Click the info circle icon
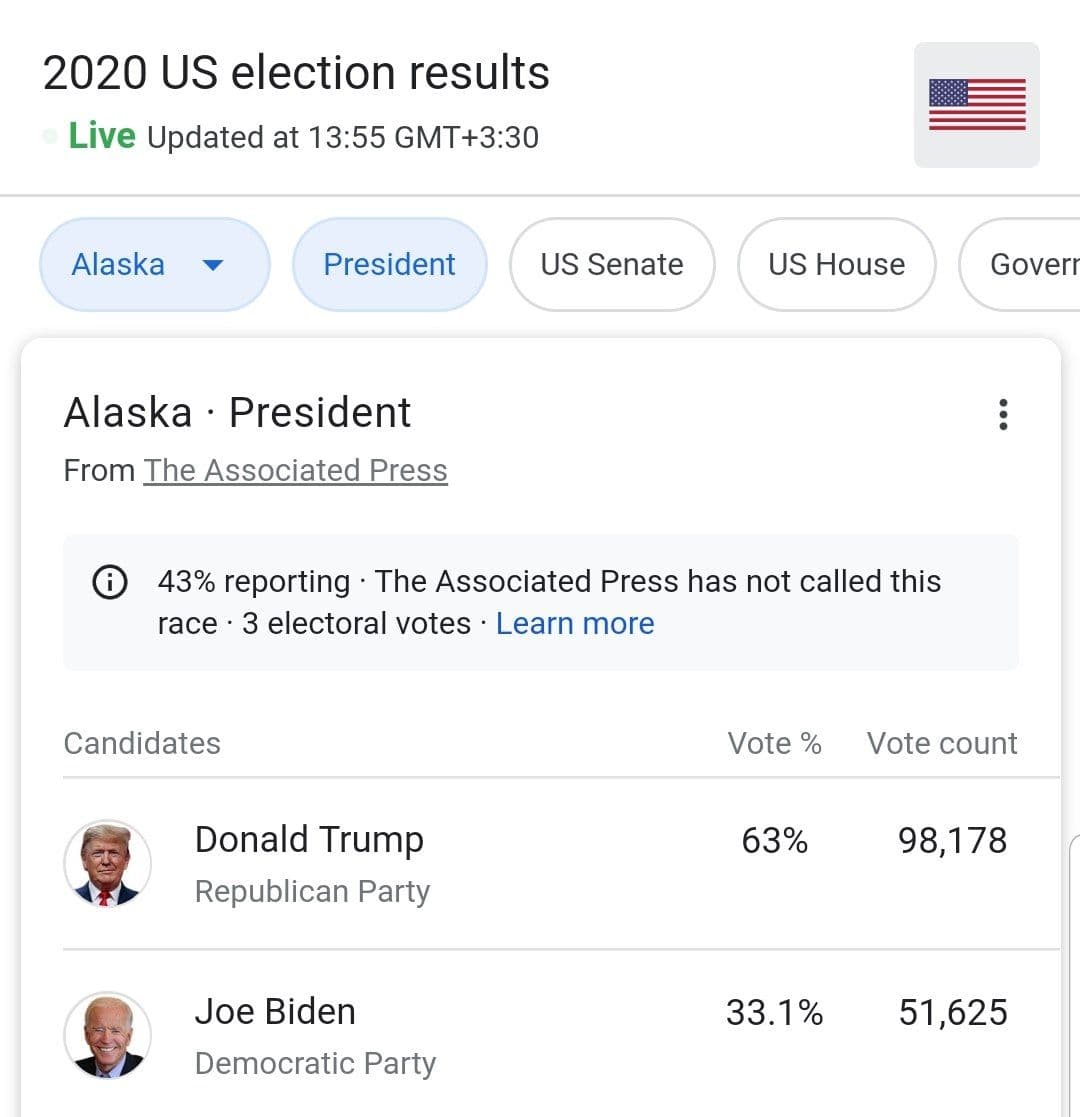This screenshot has width=1080, height=1117. point(110,582)
